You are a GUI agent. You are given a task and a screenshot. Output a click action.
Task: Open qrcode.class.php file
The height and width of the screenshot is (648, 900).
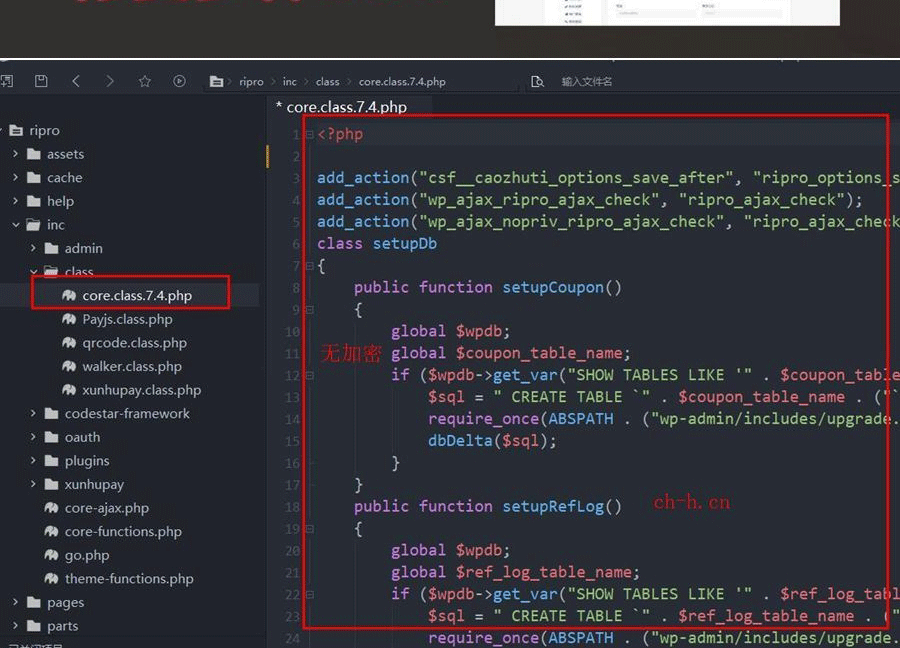point(134,343)
